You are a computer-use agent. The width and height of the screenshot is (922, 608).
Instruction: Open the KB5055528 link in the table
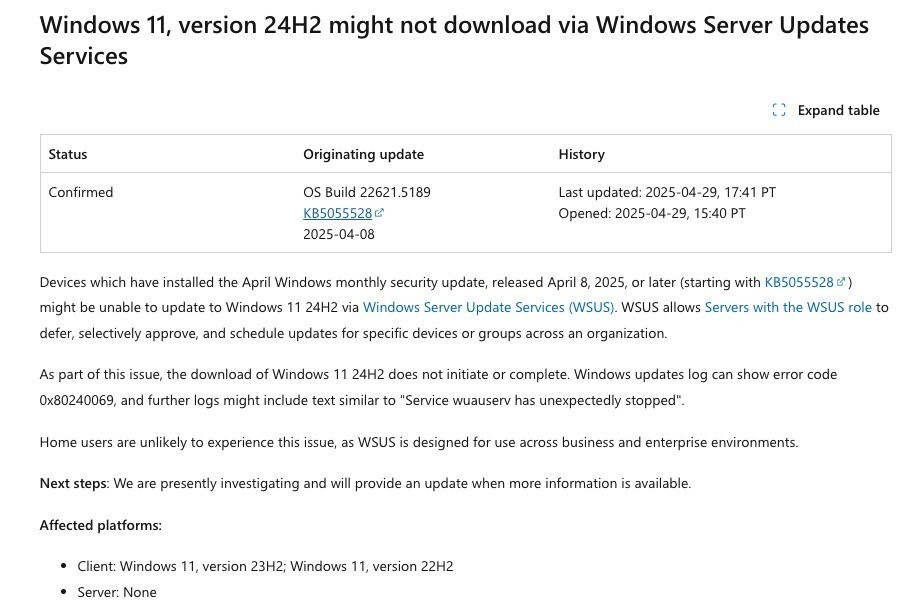click(x=337, y=213)
